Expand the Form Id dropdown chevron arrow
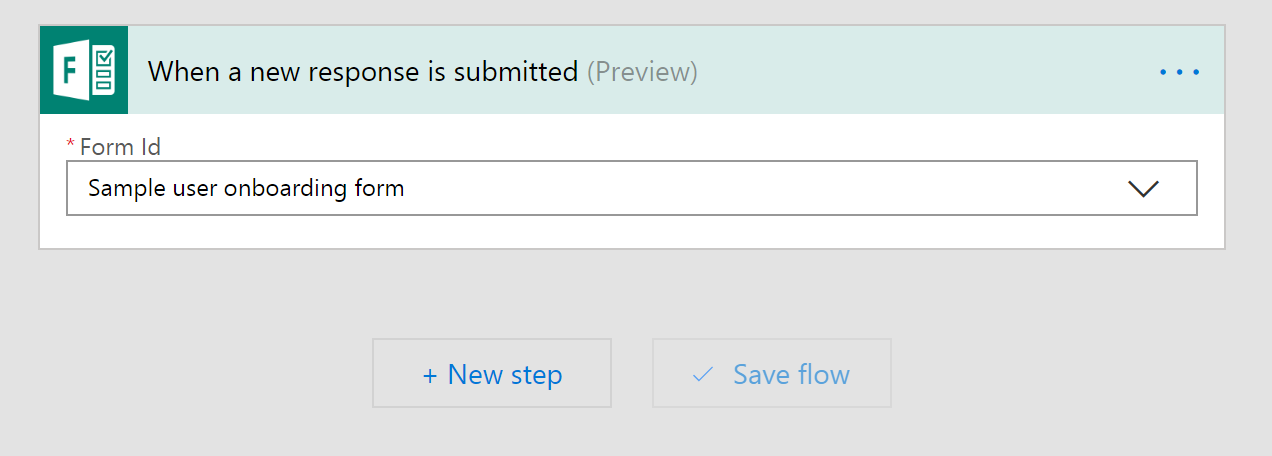 coord(1142,189)
